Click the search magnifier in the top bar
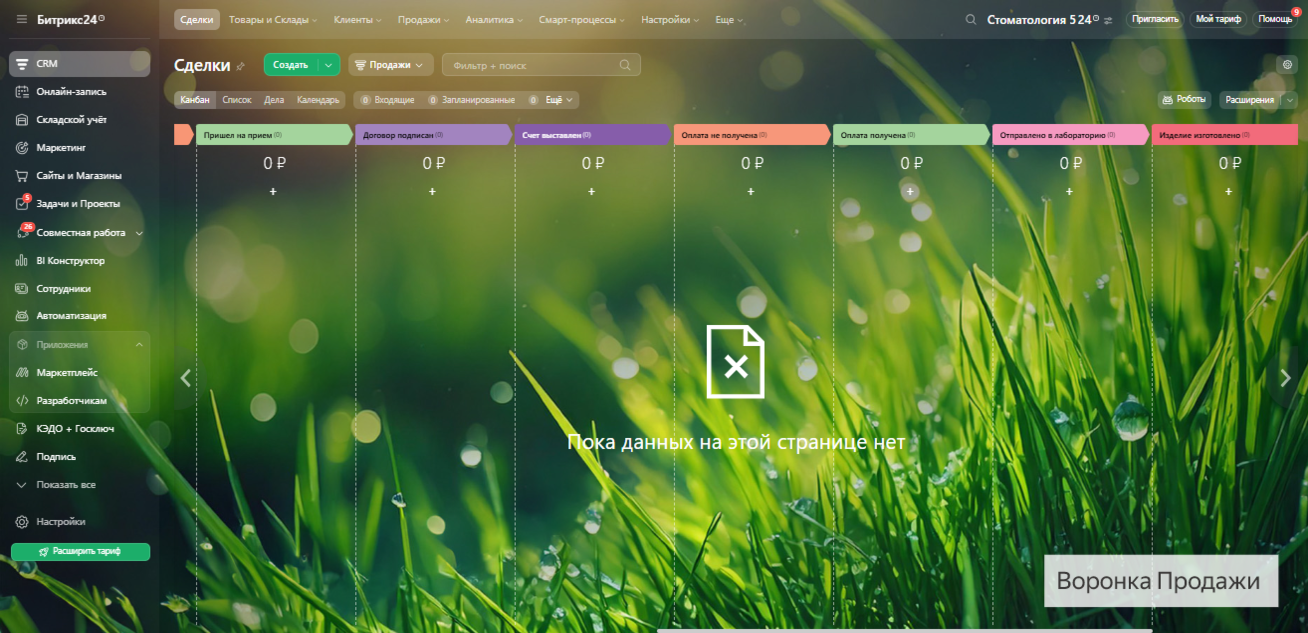 point(970,19)
